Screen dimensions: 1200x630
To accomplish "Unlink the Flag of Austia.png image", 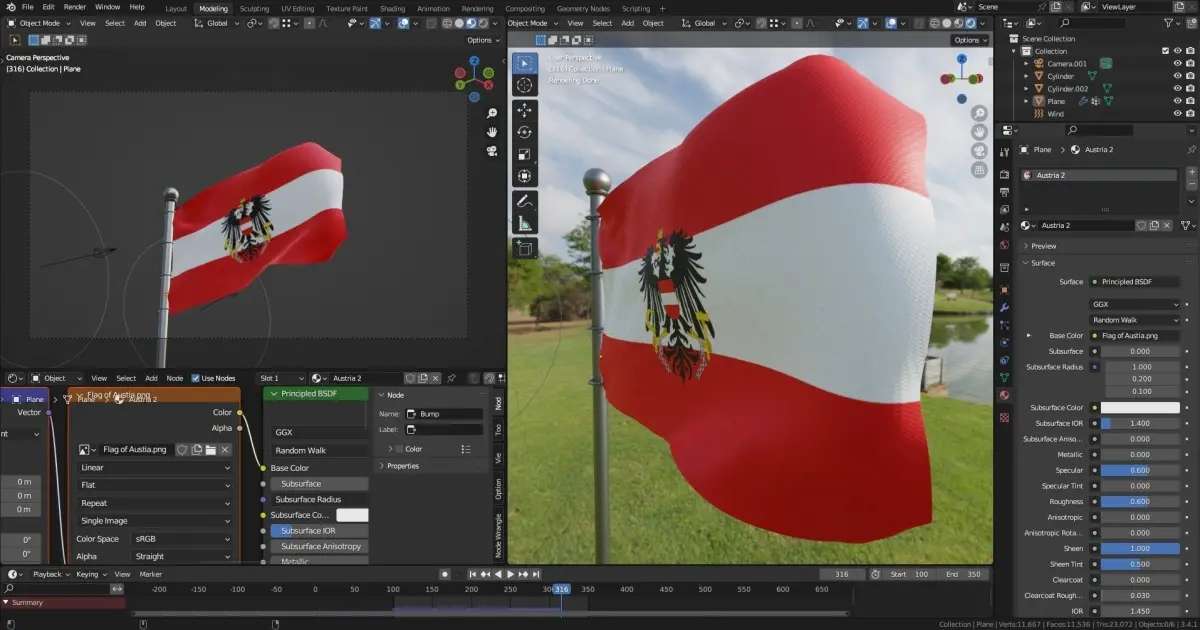I will pos(225,450).
